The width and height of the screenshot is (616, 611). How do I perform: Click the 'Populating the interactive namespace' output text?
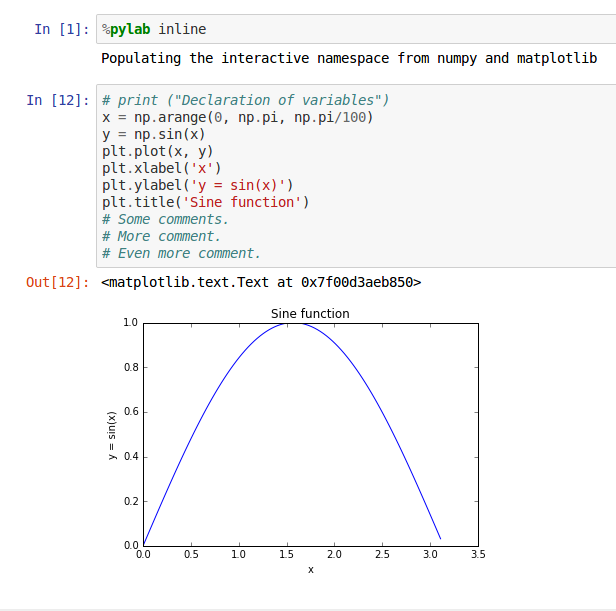349,58
